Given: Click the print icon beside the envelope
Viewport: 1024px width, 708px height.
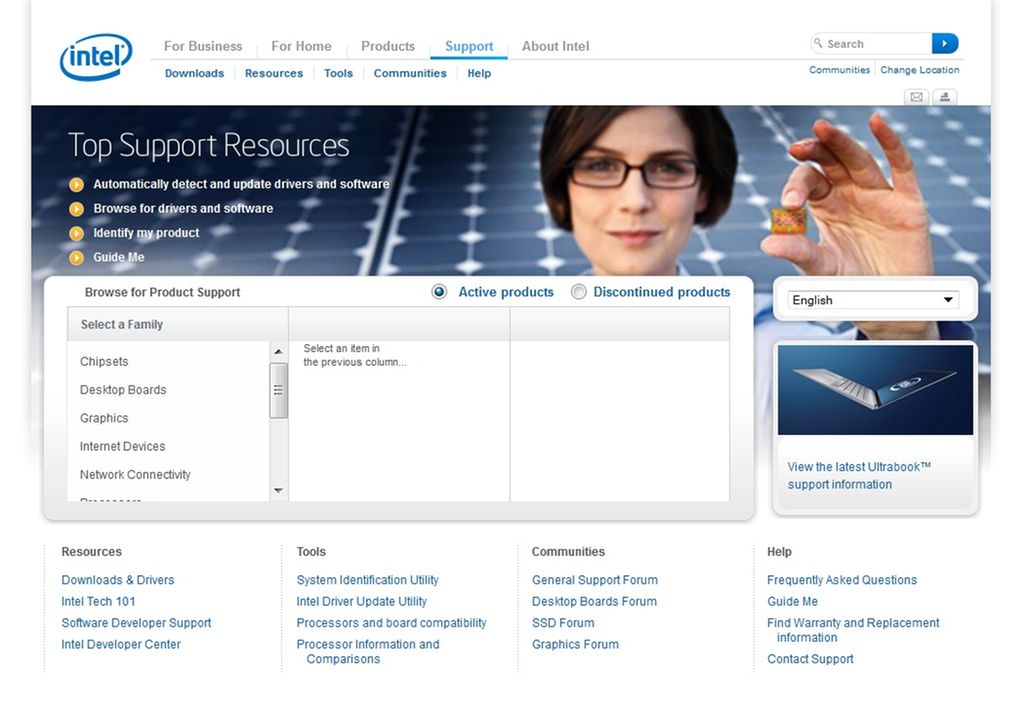Looking at the screenshot, I should coord(945,97).
